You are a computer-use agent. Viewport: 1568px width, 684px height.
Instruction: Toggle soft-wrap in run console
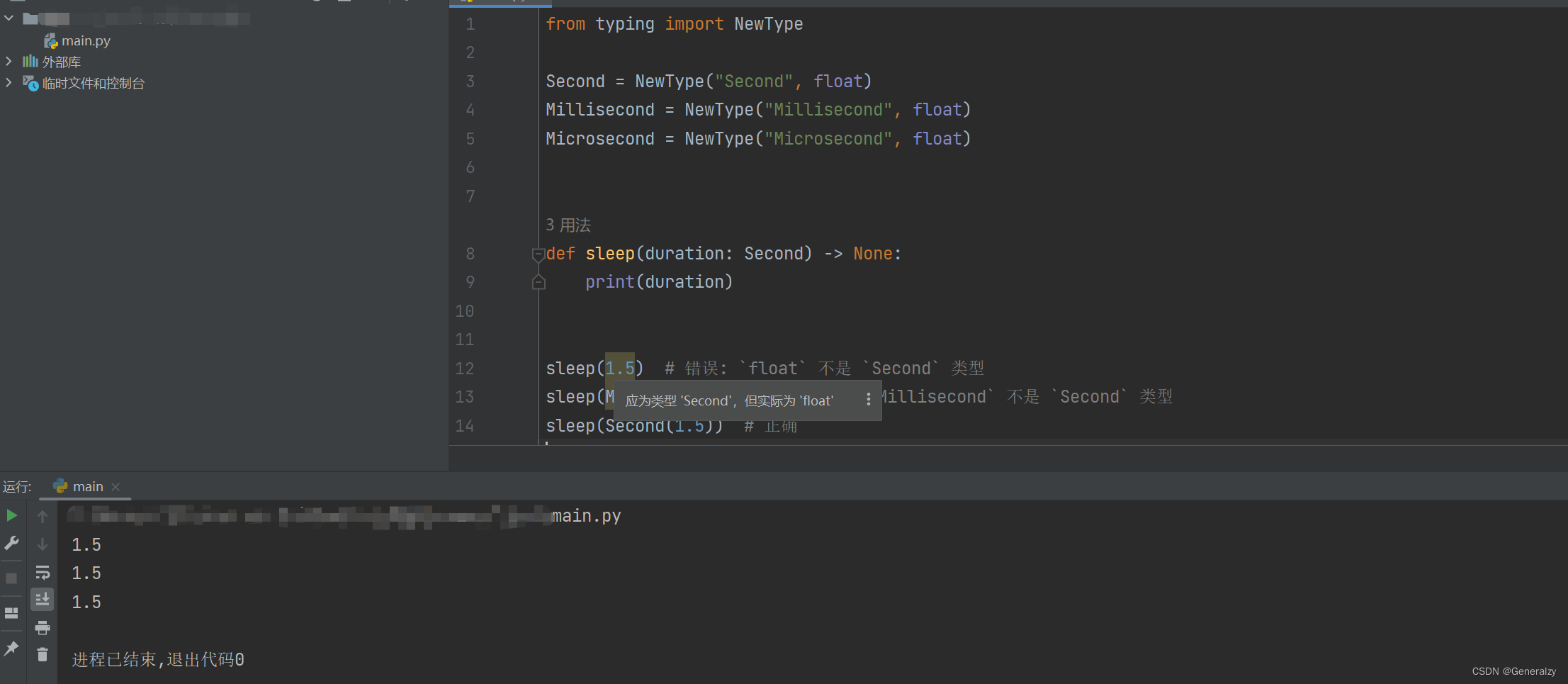(x=43, y=572)
